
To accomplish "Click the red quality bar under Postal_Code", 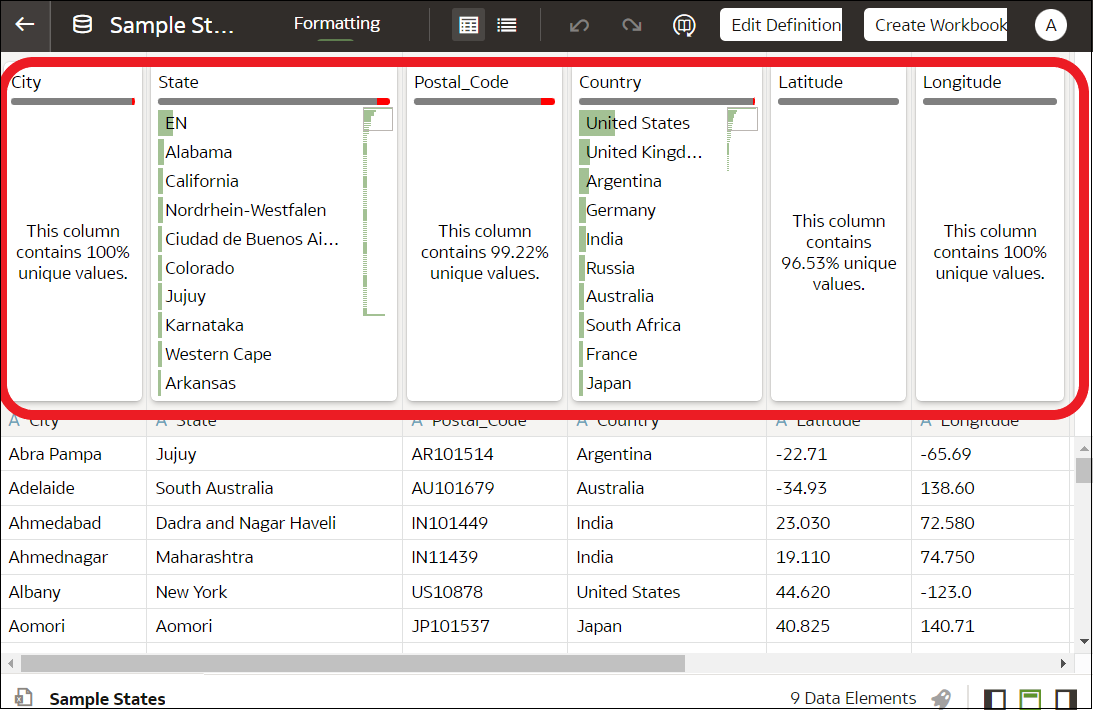I will pyautogui.click(x=545, y=100).
